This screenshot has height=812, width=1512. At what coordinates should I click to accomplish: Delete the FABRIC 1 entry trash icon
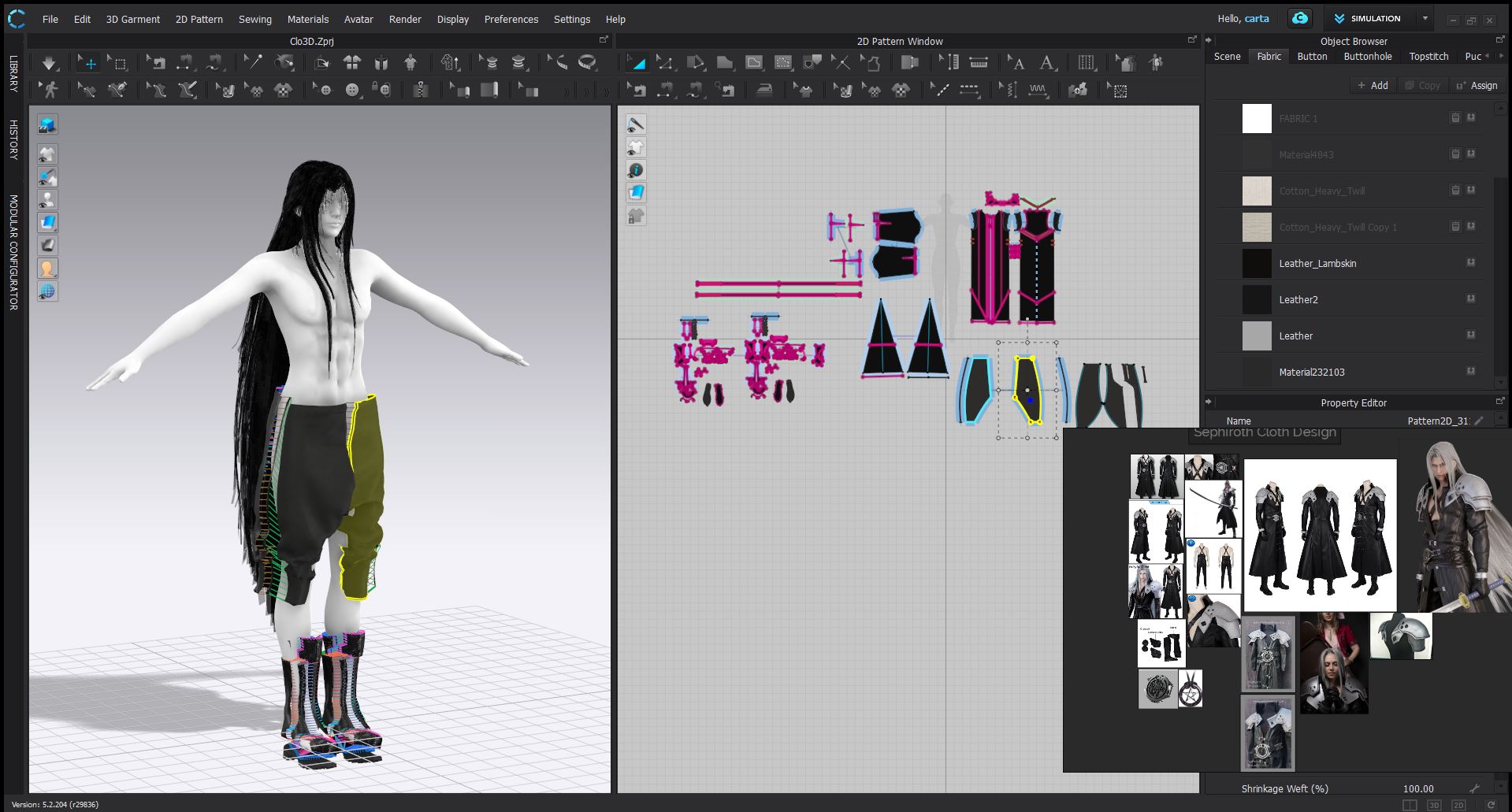point(1455,118)
